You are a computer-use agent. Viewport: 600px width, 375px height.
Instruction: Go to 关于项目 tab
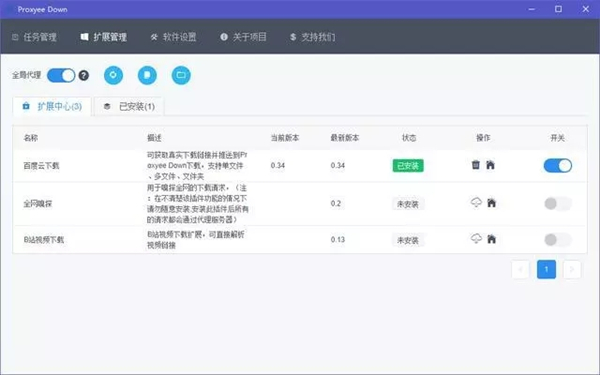pyautogui.click(x=243, y=37)
